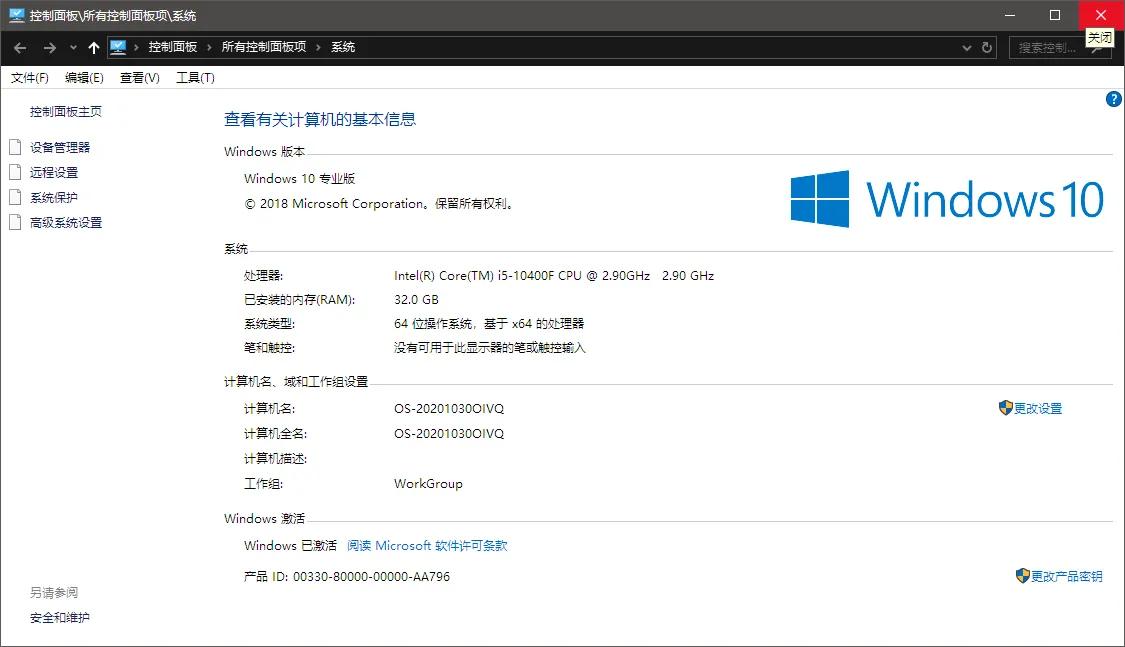Open 阅读 Microsoft 软件许可条款 link
This screenshot has width=1125, height=647.
(x=426, y=546)
